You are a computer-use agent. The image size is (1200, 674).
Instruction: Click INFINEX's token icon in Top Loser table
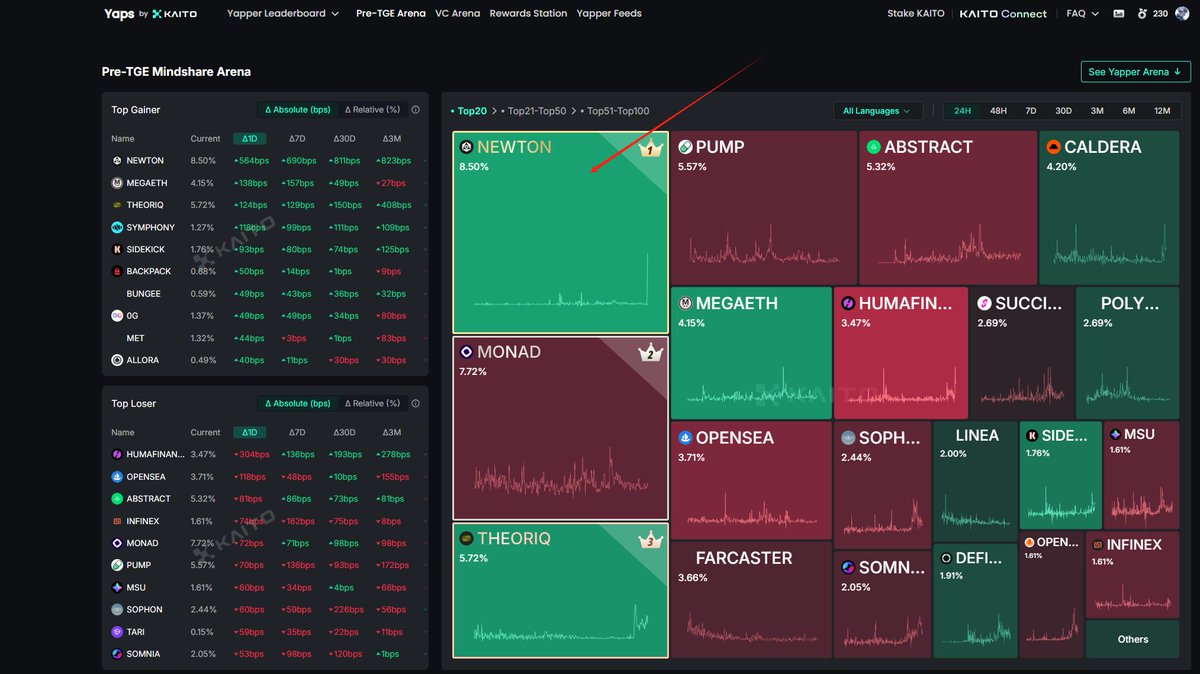pyautogui.click(x=117, y=521)
